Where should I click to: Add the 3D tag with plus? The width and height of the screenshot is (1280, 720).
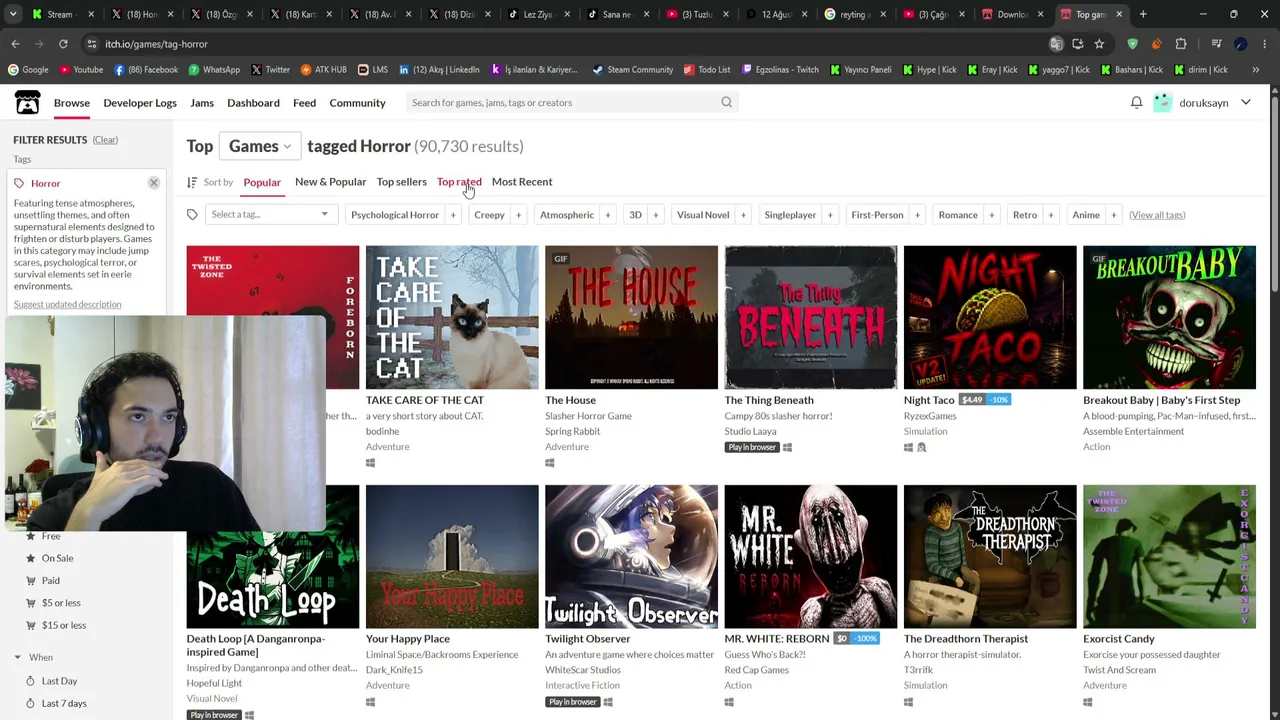(x=656, y=215)
